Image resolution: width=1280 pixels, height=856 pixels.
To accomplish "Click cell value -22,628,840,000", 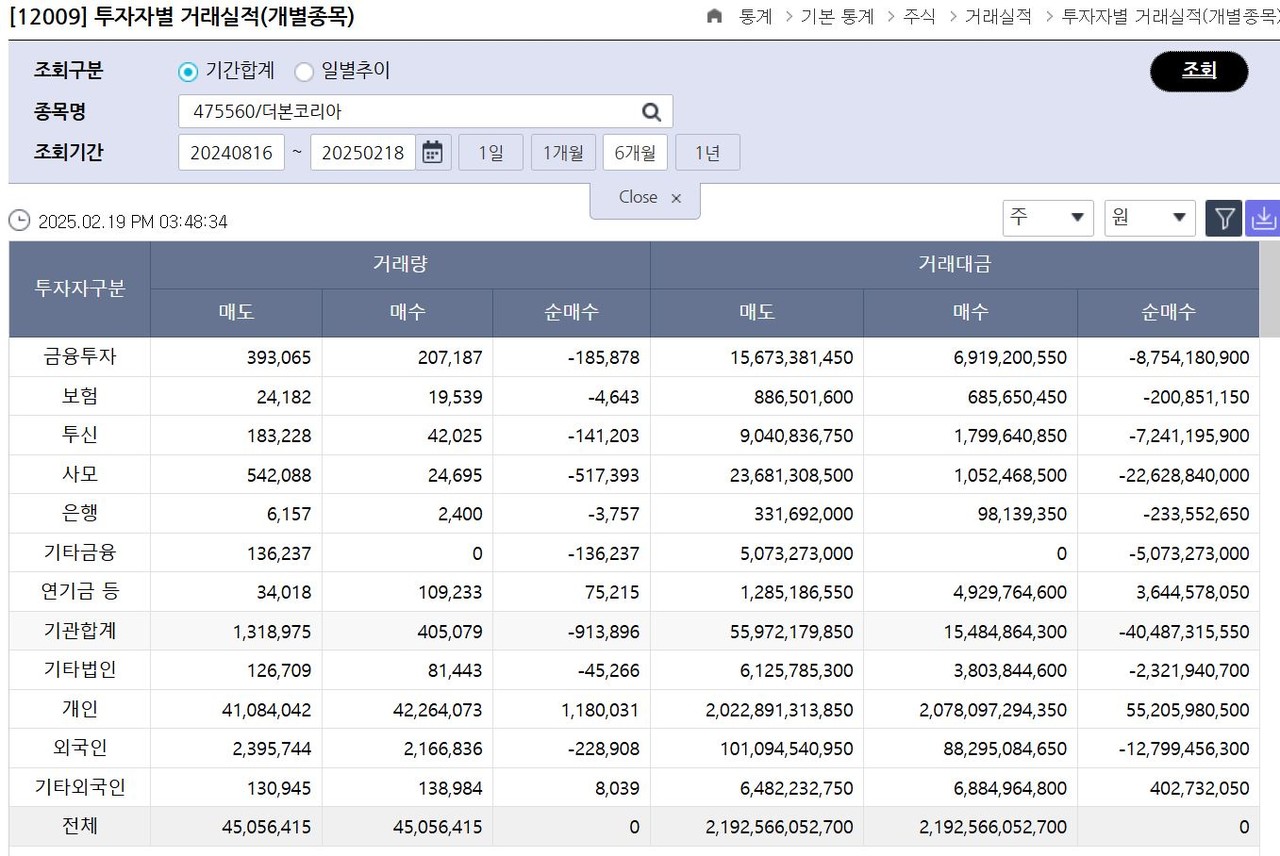I will 1184,476.
